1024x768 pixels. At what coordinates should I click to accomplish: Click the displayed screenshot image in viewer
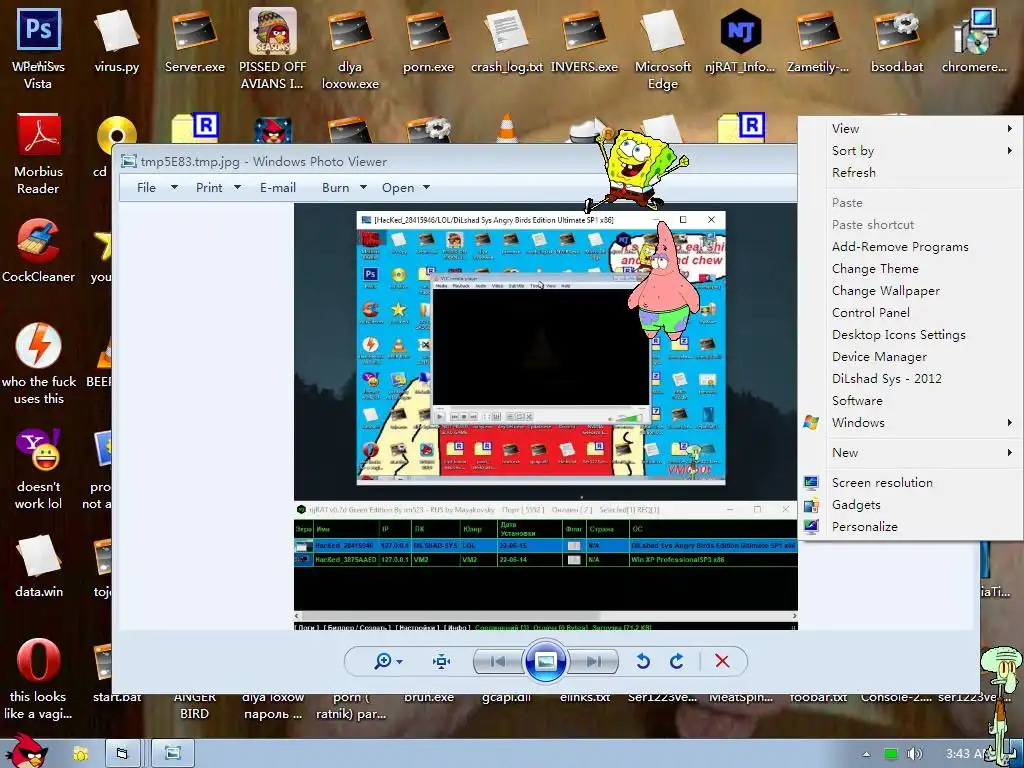point(545,417)
